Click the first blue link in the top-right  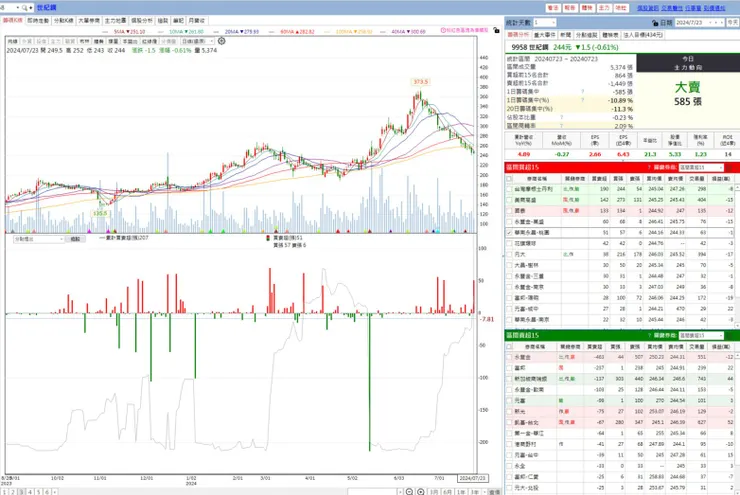pos(648,8)
